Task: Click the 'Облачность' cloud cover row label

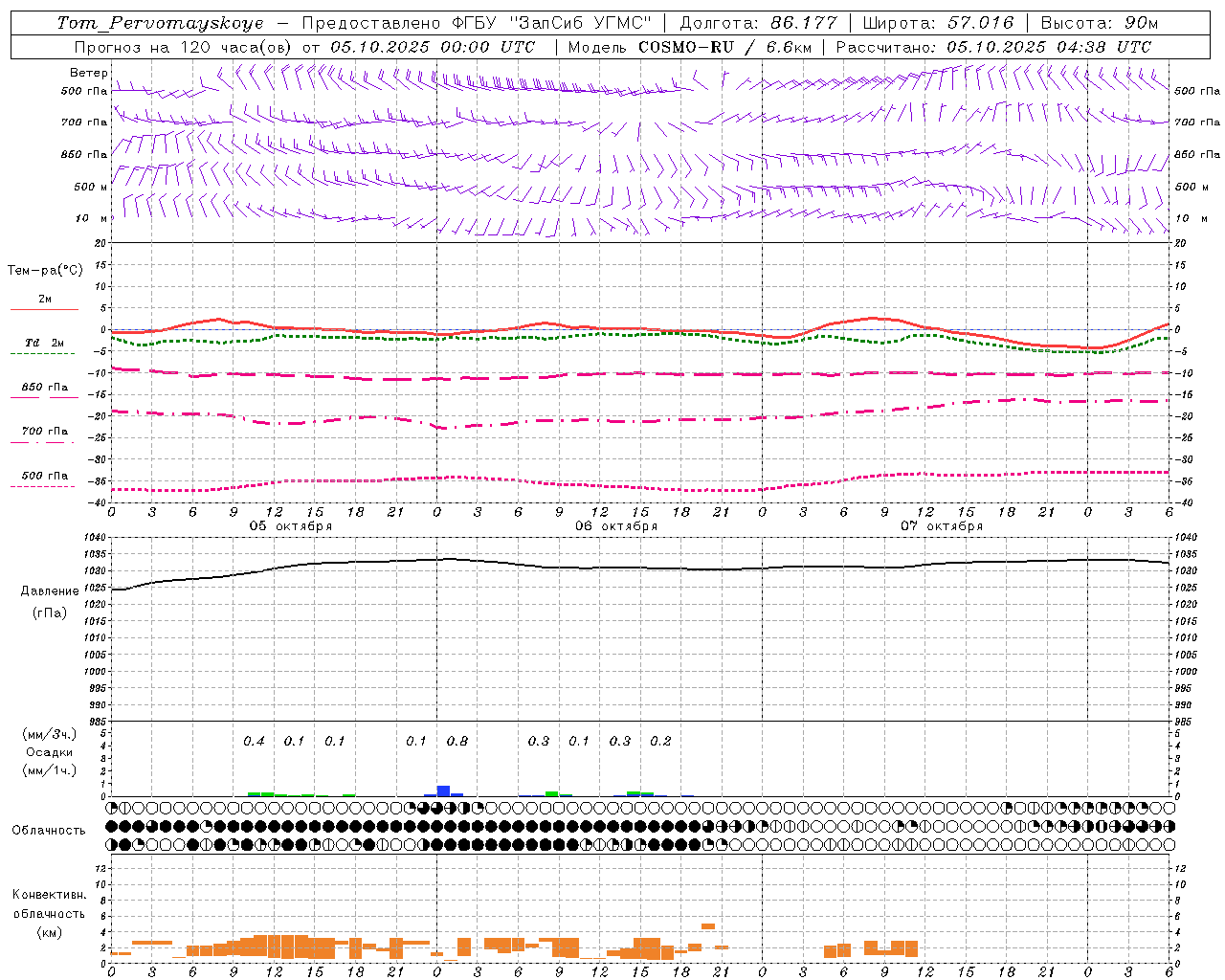Action: point(49,831)
